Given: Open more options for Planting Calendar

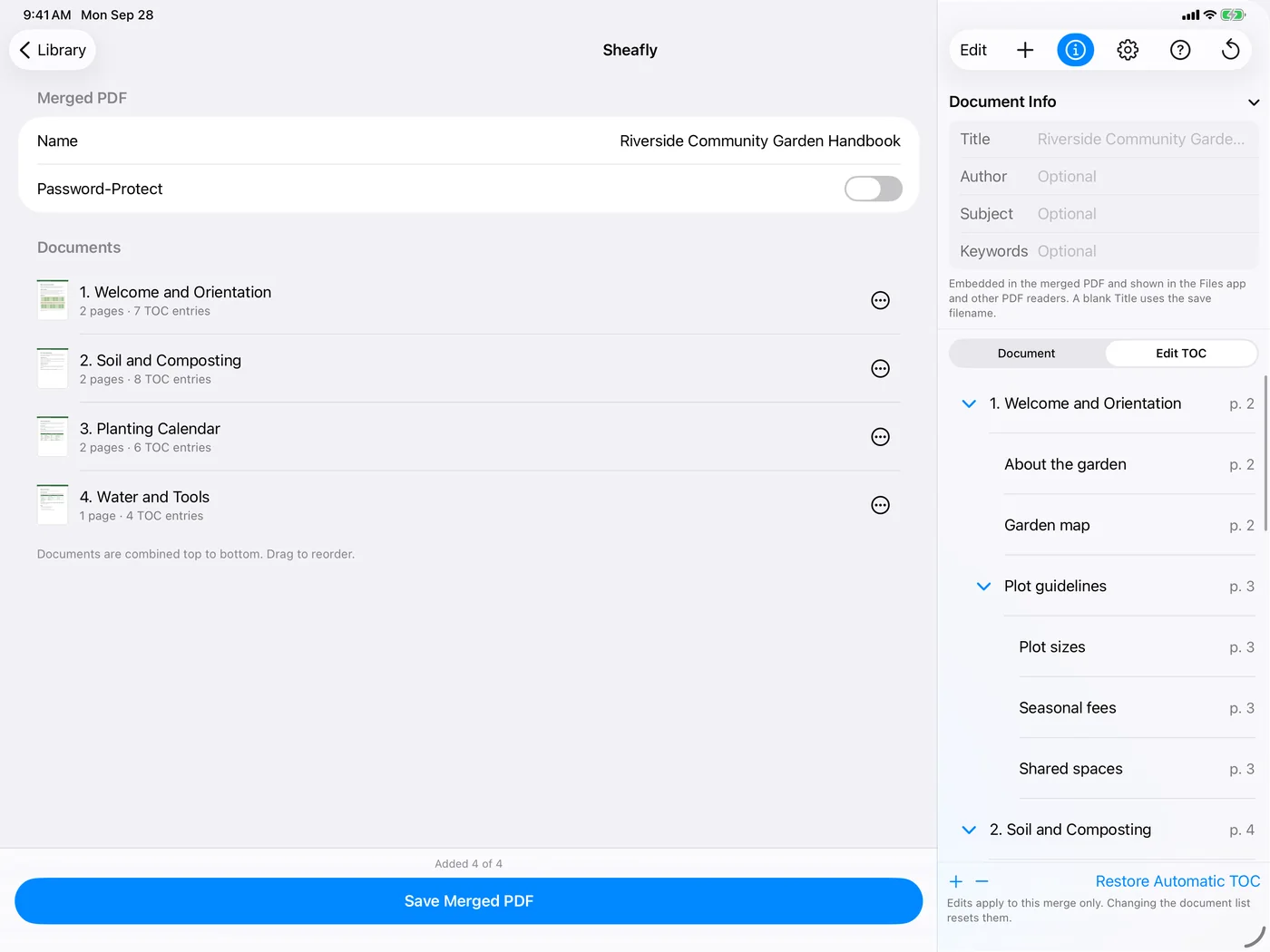Looking at the screenshot, I should click(880, 437).
